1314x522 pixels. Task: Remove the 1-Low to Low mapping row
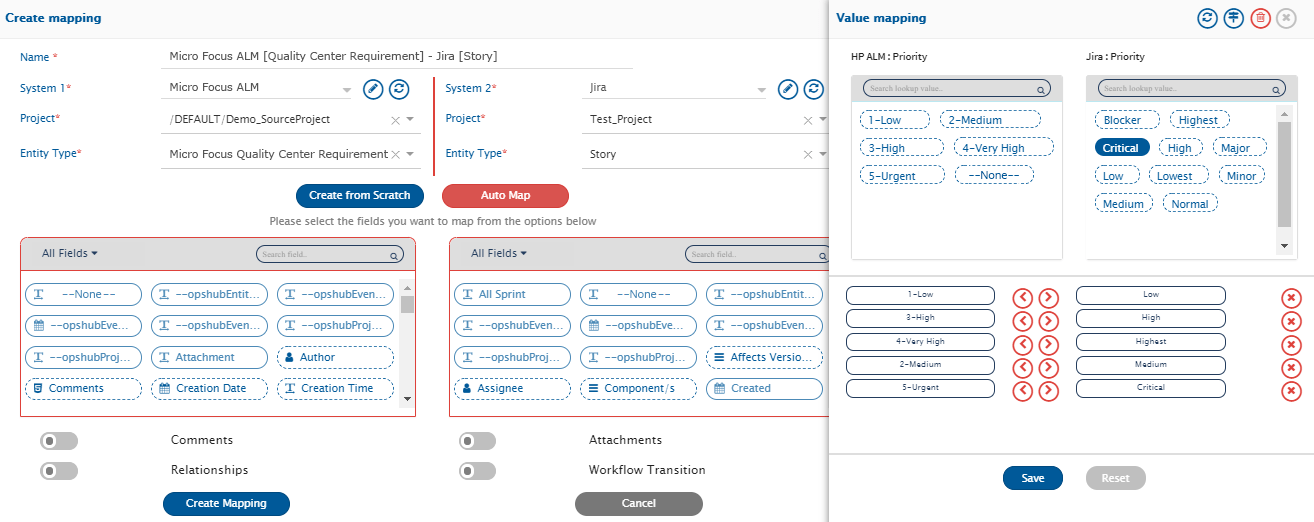click(x=1291, y=297)
